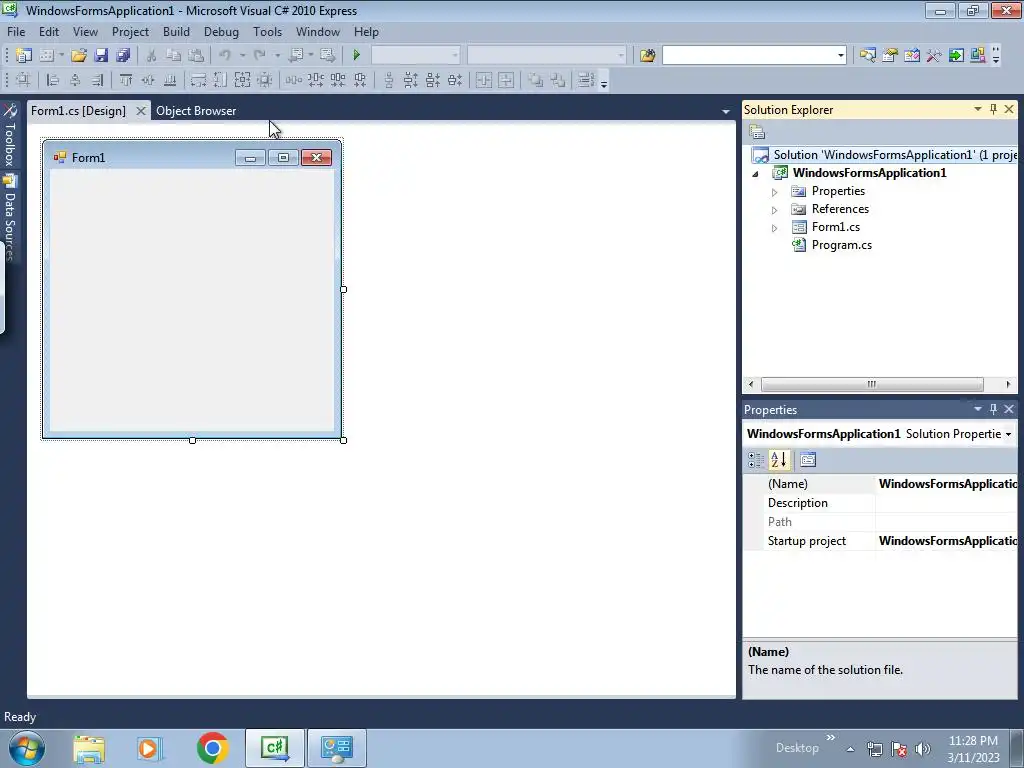Screen dimensions: 1024x768
Task: Open the active documents list dropdown
Action: pos(726,112)
